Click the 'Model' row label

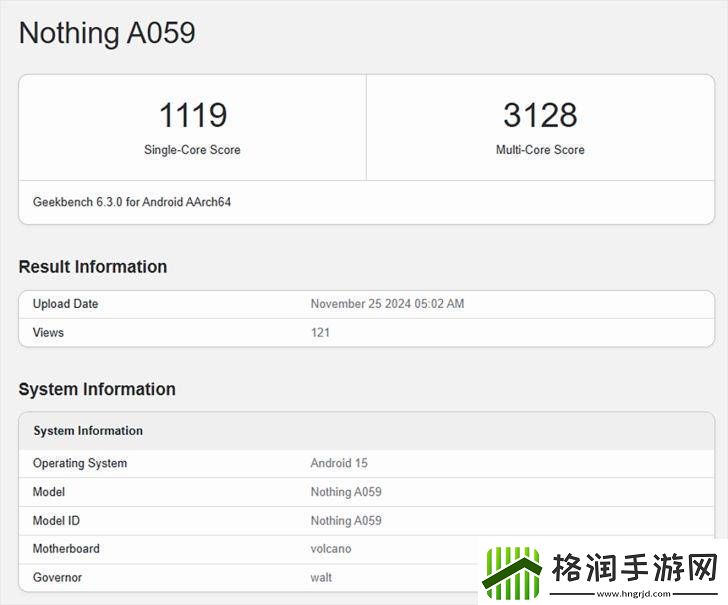coord(49,492)
